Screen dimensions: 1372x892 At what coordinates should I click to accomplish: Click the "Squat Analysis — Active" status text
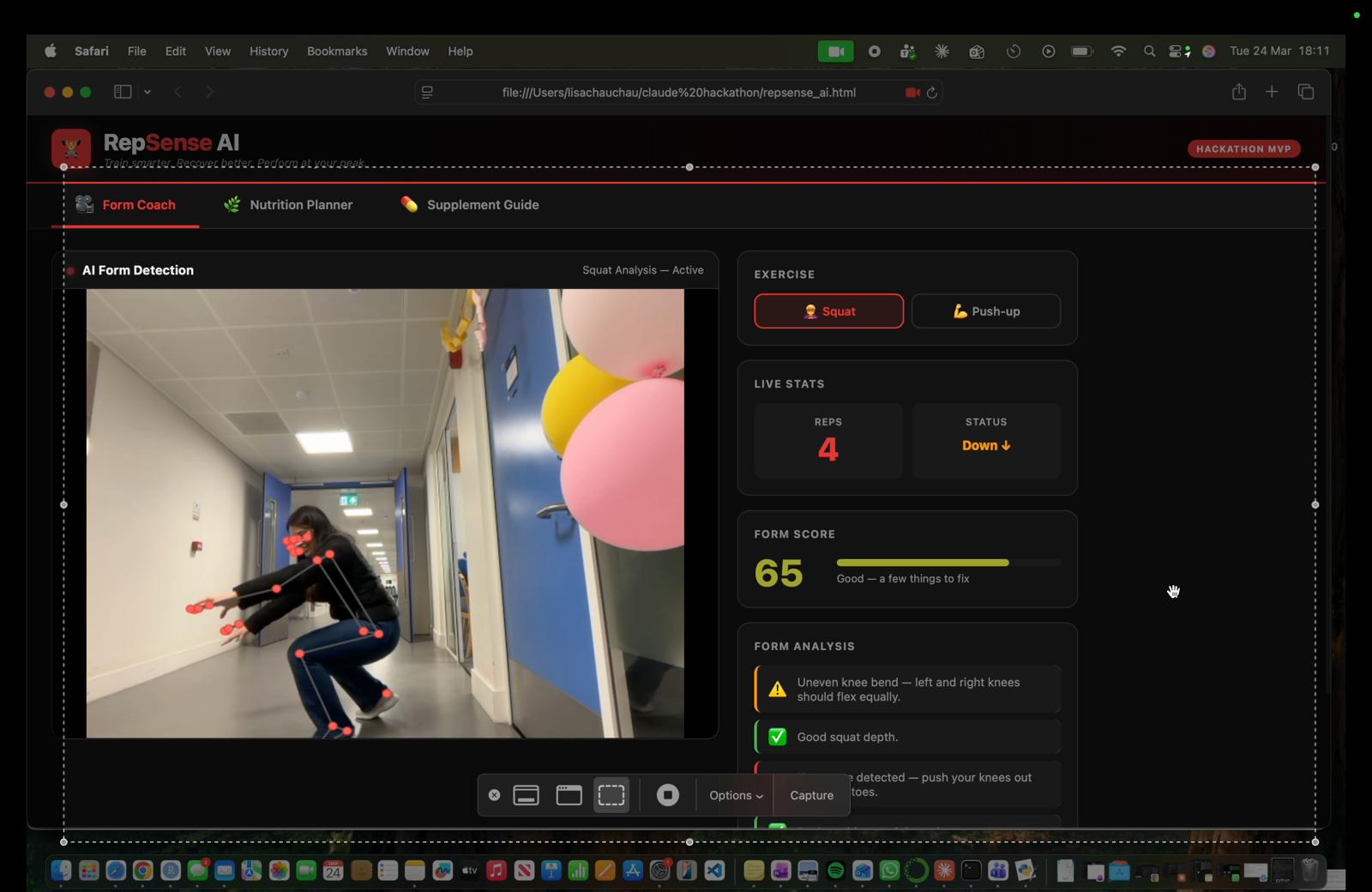643,270
